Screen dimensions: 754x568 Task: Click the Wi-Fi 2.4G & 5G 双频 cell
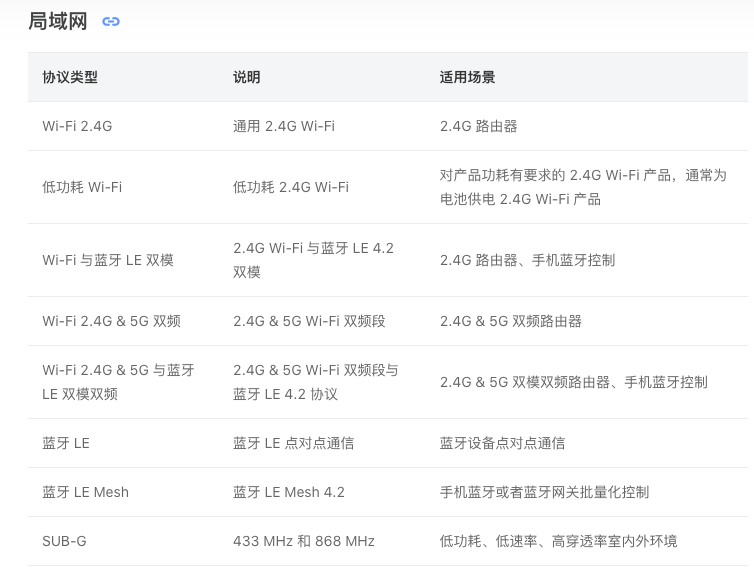click(112, 321)
